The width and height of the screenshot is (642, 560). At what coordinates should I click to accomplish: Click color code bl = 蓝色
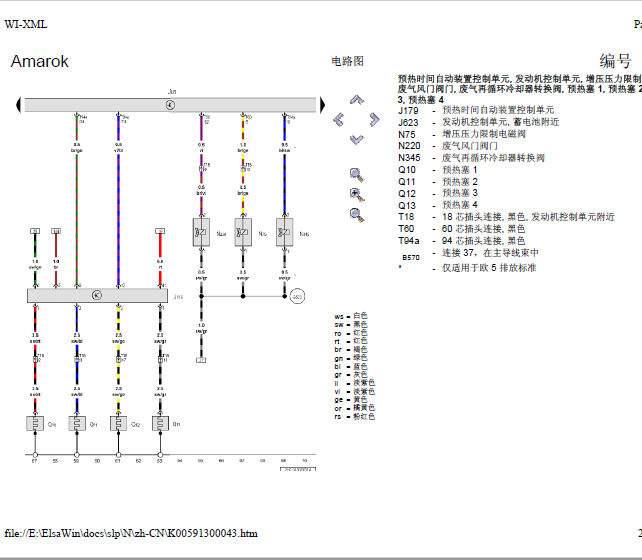click(351, 366)
